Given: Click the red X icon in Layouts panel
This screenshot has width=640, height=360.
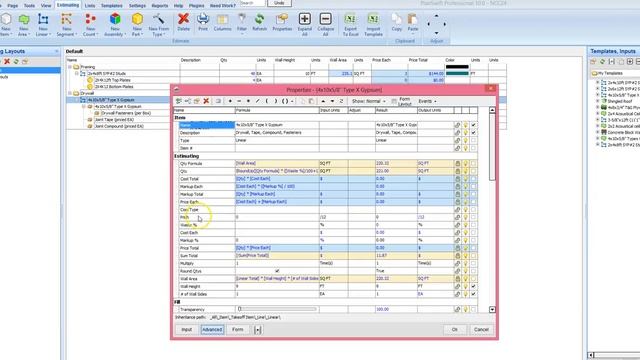Looking at the screenshot, I should click(7, 62).
